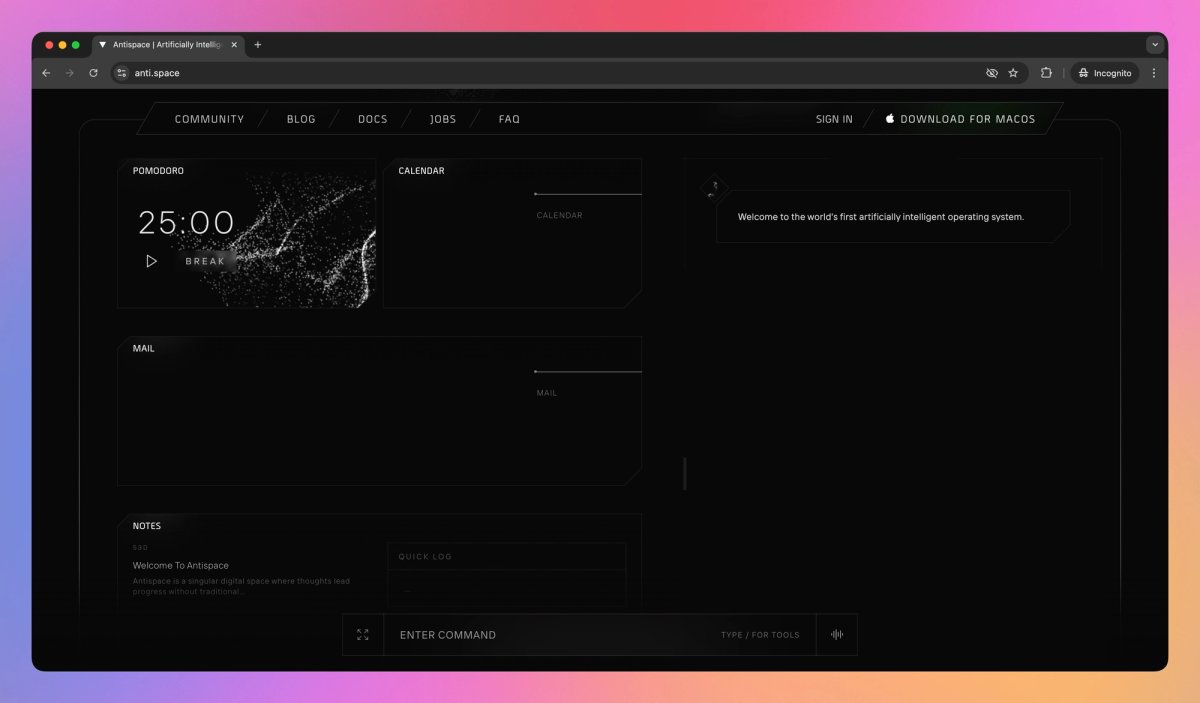1200x703 pixels.
Task: Click the SIGN IN button
Action: [x=834, y=118]
